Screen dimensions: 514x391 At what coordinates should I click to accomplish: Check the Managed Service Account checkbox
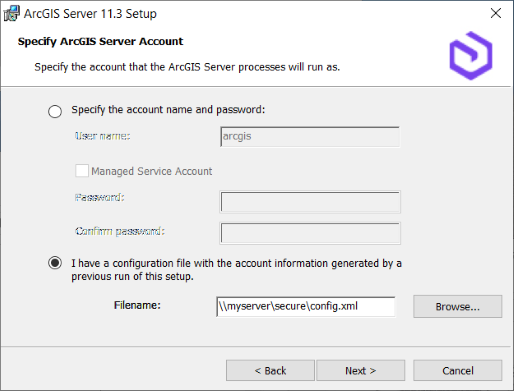[82, 171]
